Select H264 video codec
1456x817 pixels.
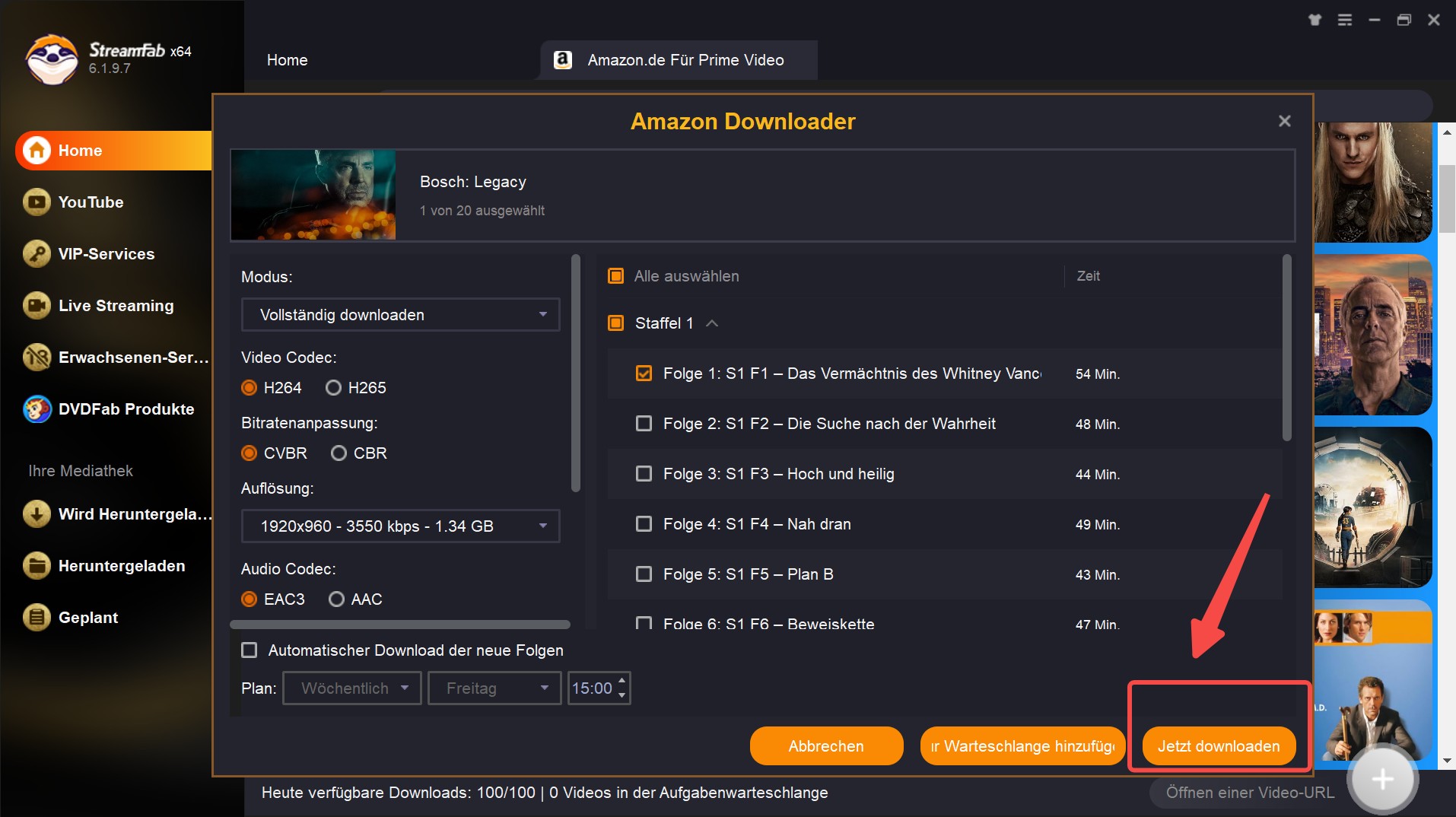(x=249, y=388)
